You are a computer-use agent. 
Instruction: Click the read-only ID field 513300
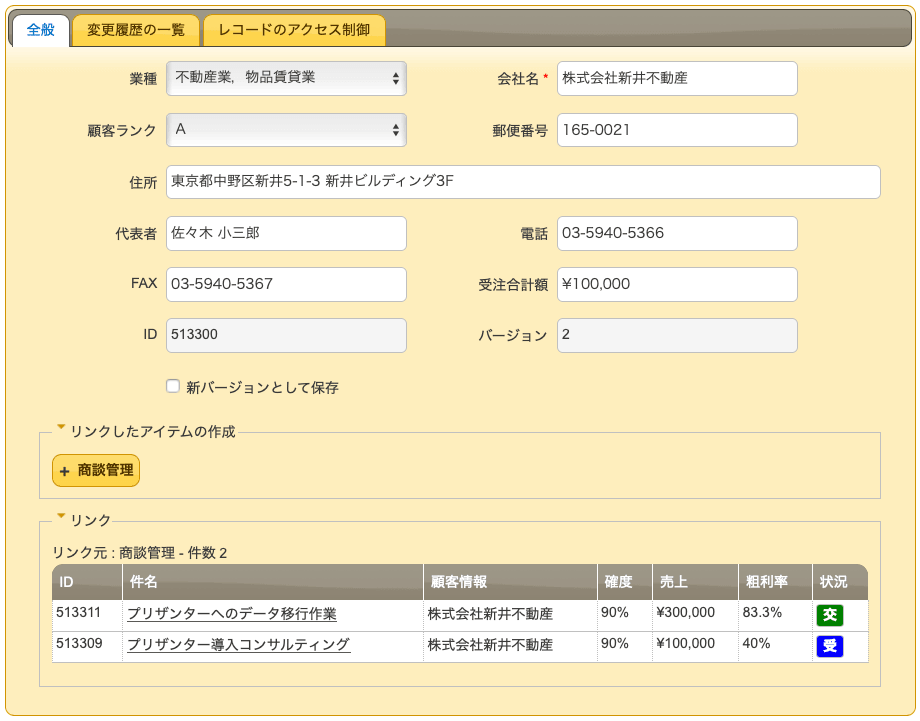click(x=286, y=336)
